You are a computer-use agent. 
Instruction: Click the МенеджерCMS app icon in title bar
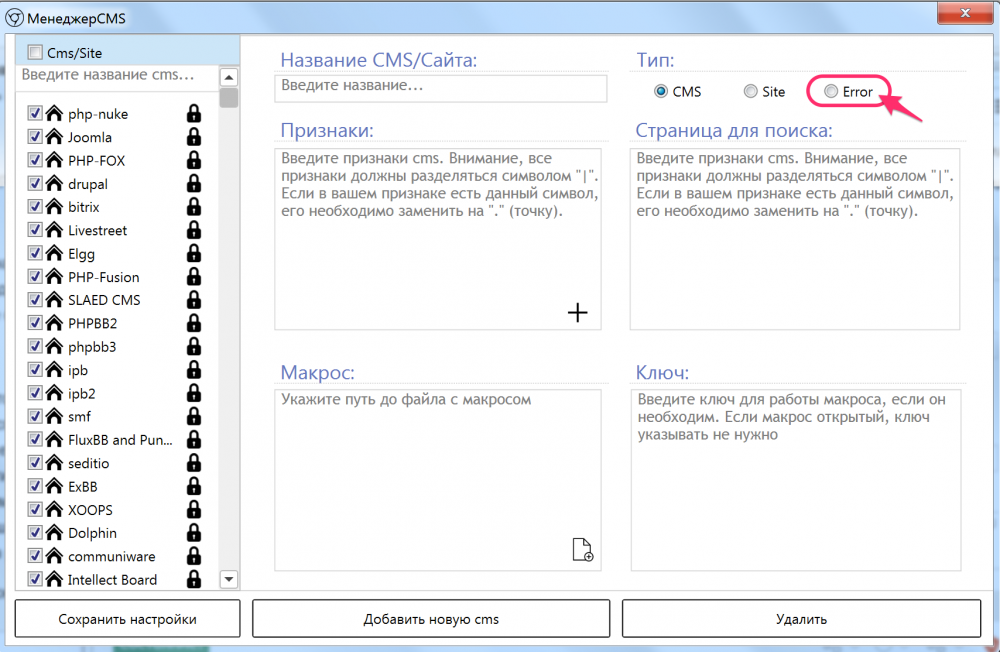coord(14,18)
